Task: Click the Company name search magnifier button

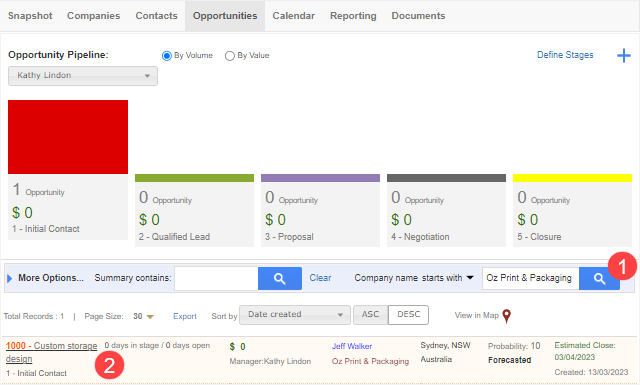Action: pos(599,278)
